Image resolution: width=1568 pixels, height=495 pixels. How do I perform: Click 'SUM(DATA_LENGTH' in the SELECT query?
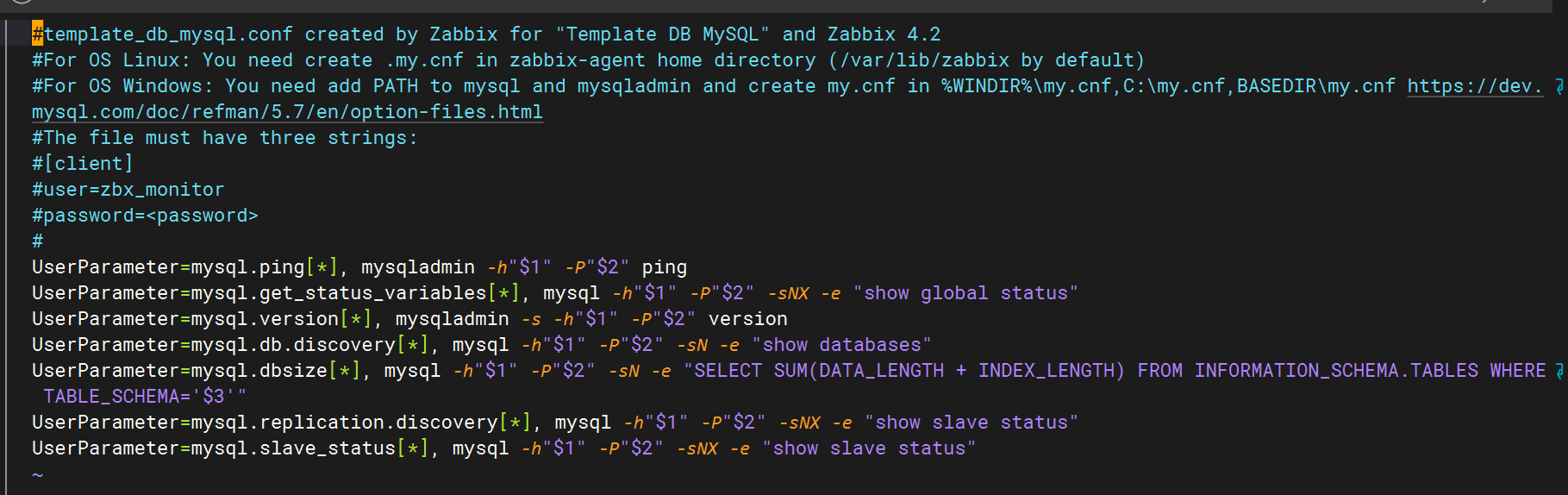point(859,371)
